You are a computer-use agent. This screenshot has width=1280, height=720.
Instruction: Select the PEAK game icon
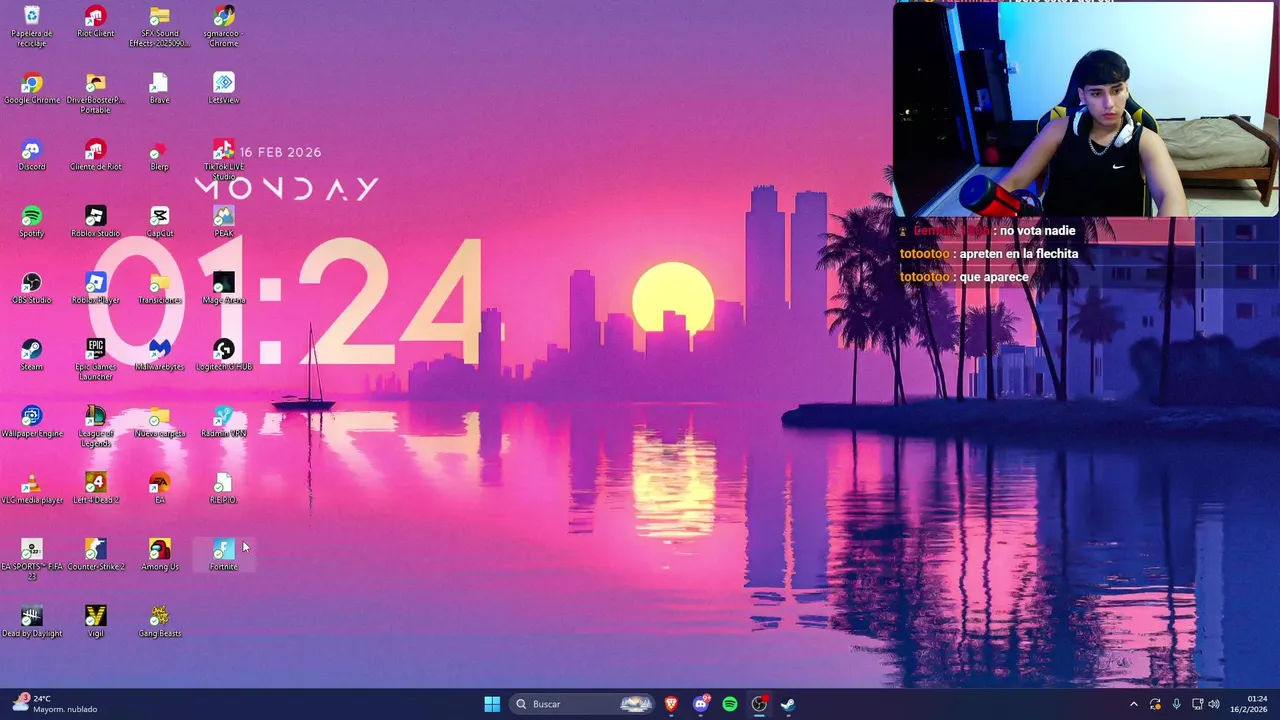224,222
